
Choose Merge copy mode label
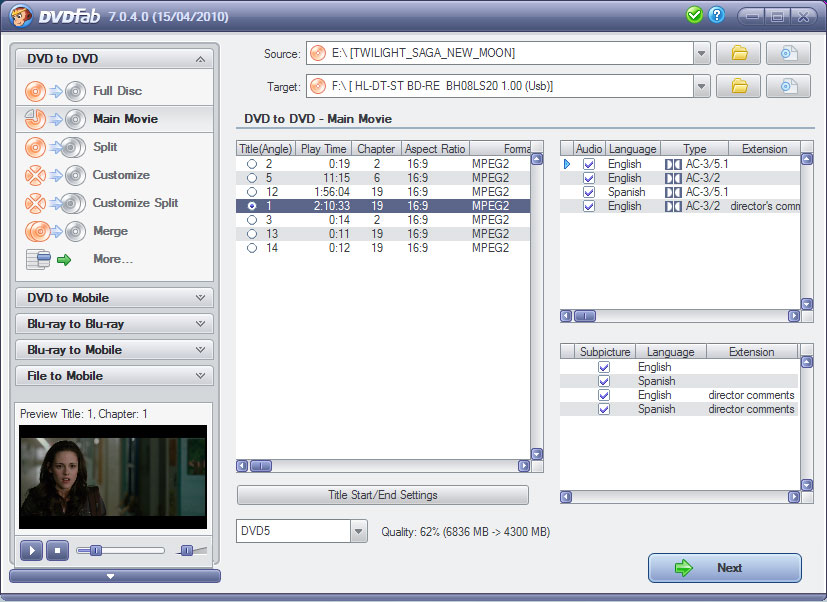click(110, 231)
